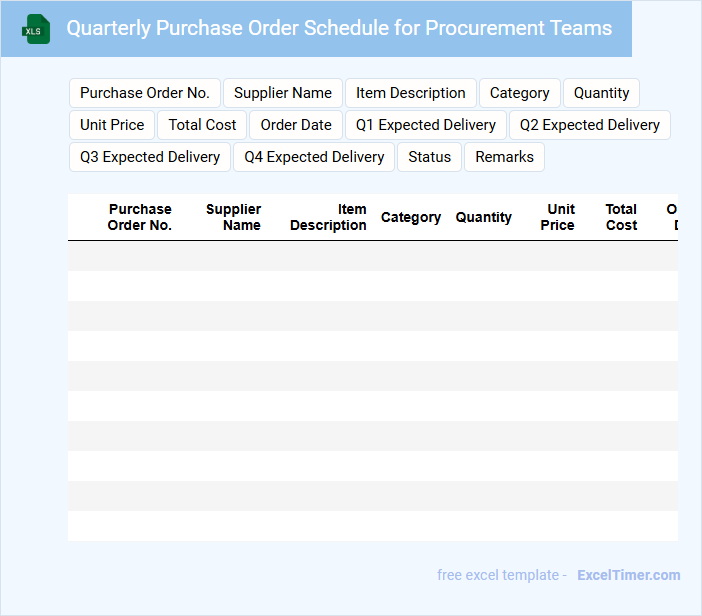
Task: Select the Order Date tag
Action: 296,125
